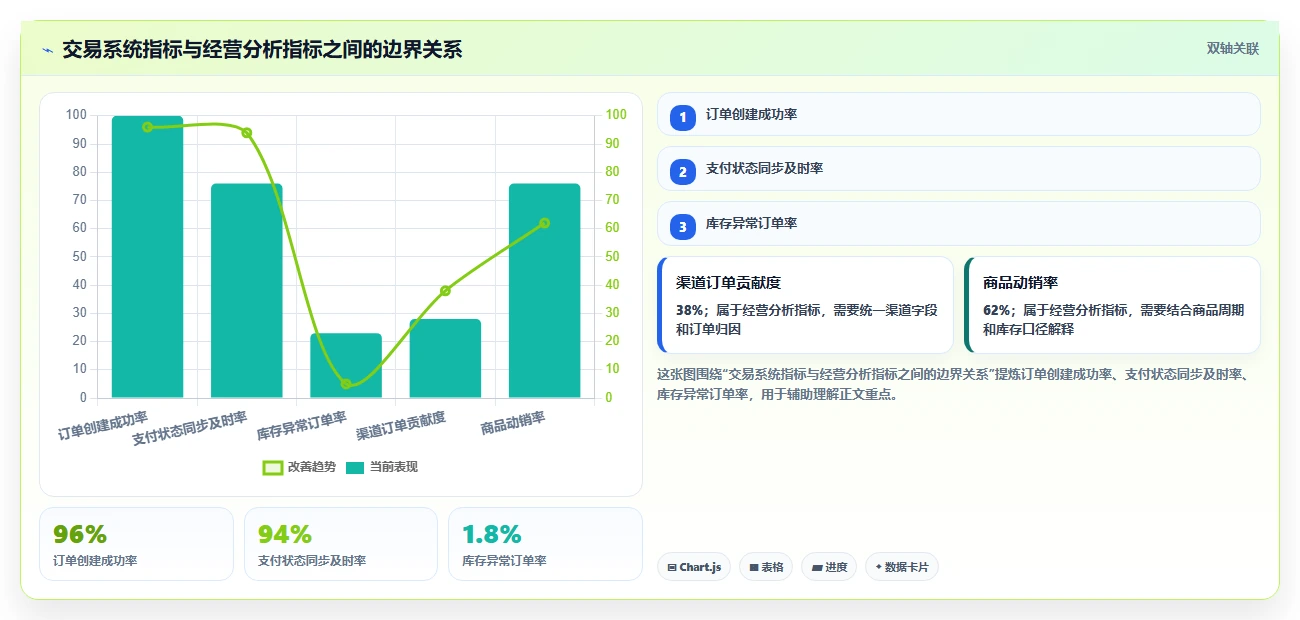
Task: Open the 支付状态同步及时率 list row
Action: pos(958,169)
